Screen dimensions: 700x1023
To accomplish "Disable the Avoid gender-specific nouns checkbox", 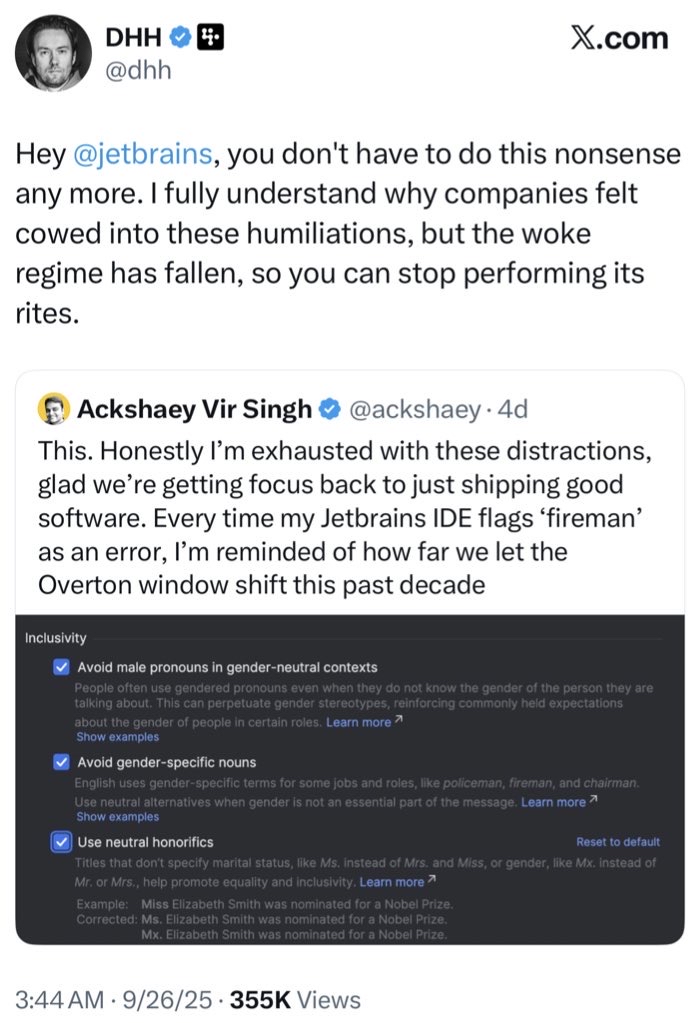I will coord(60,763).
